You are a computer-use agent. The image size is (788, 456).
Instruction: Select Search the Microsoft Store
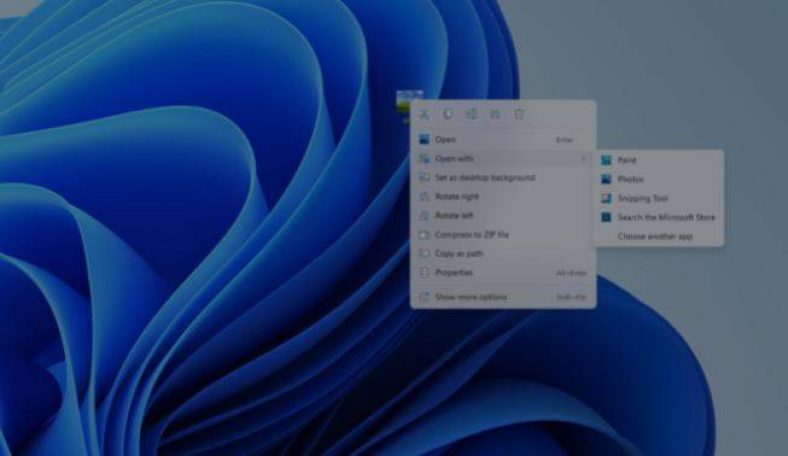(659, 218)
